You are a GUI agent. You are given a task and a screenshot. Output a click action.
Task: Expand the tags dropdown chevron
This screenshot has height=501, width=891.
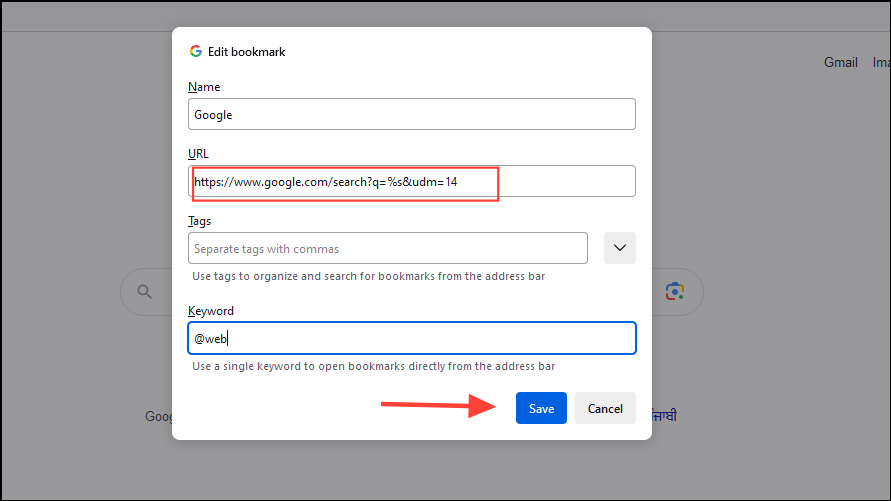620,248
